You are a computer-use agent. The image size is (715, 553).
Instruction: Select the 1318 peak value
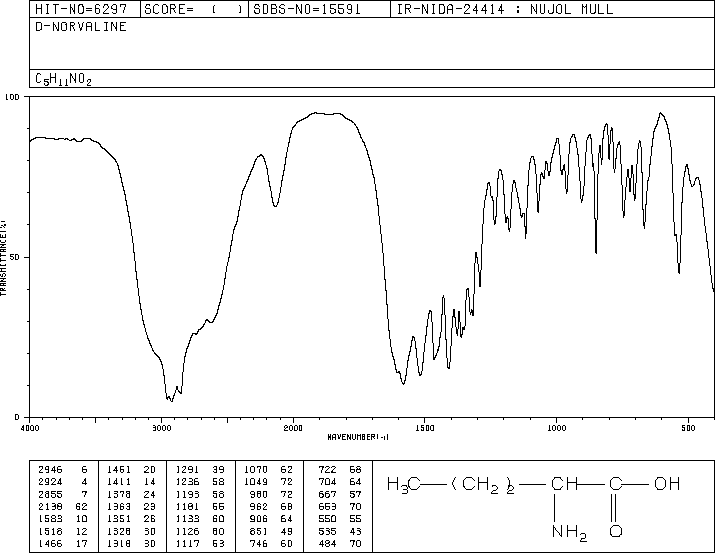pyautogui.click(x=119, y=543)
